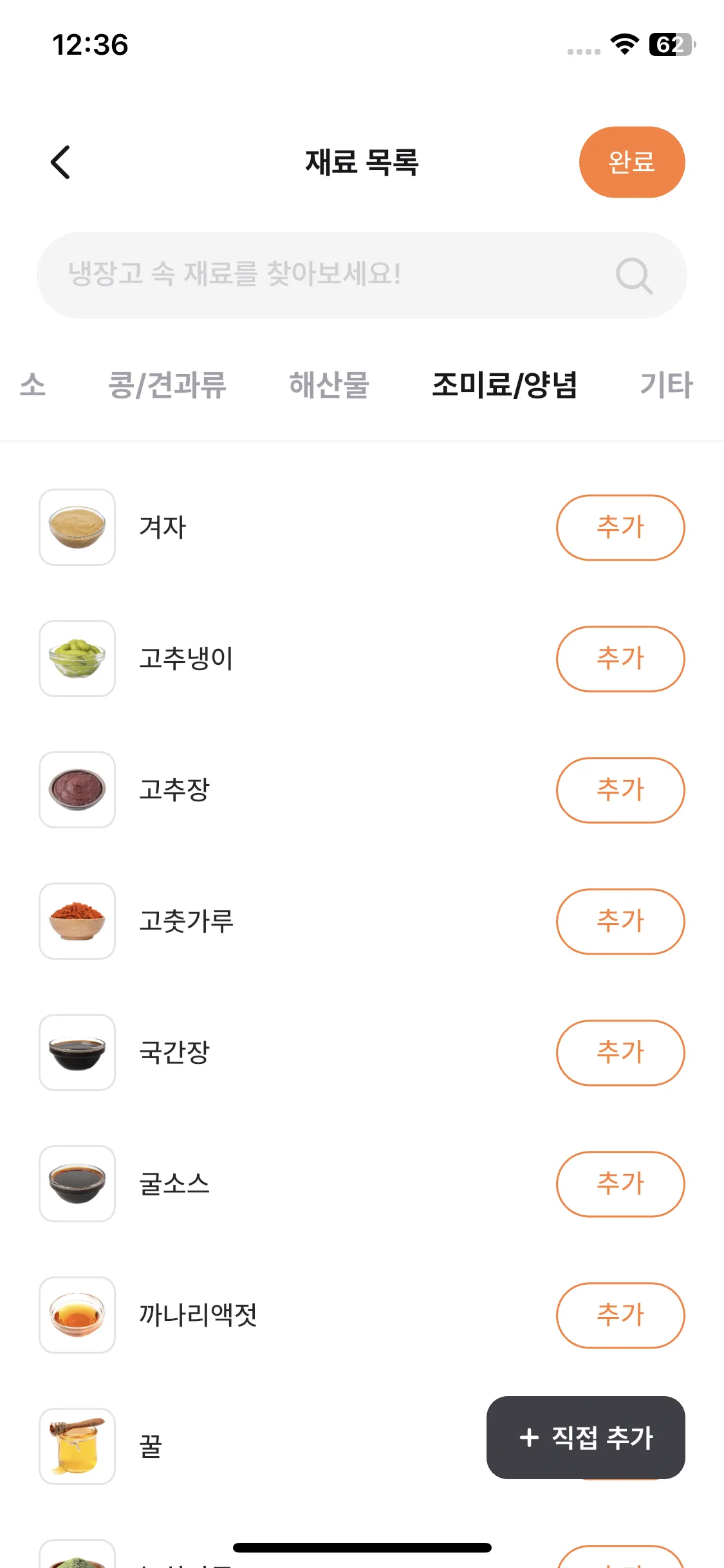Add 굴소스 using the 추가 button
The height and width of the screenshot is (1568, 724).
(x=620, y=1184)
